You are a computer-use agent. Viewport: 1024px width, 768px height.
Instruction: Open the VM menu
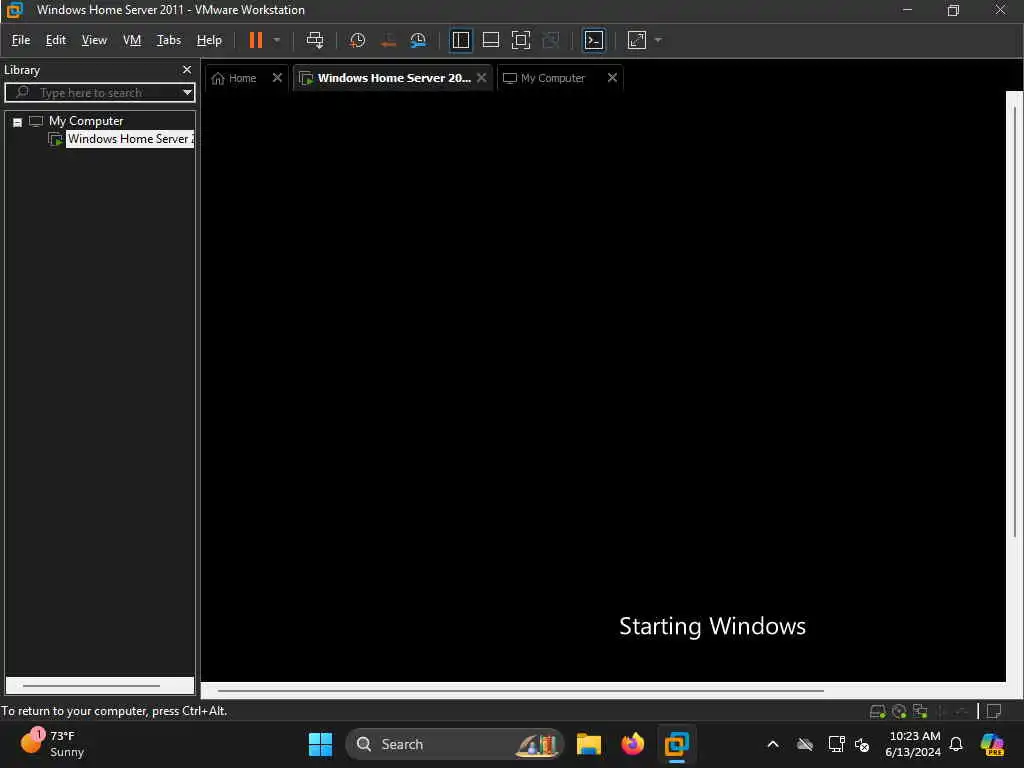pyautogui.click(x=132, y=40)
